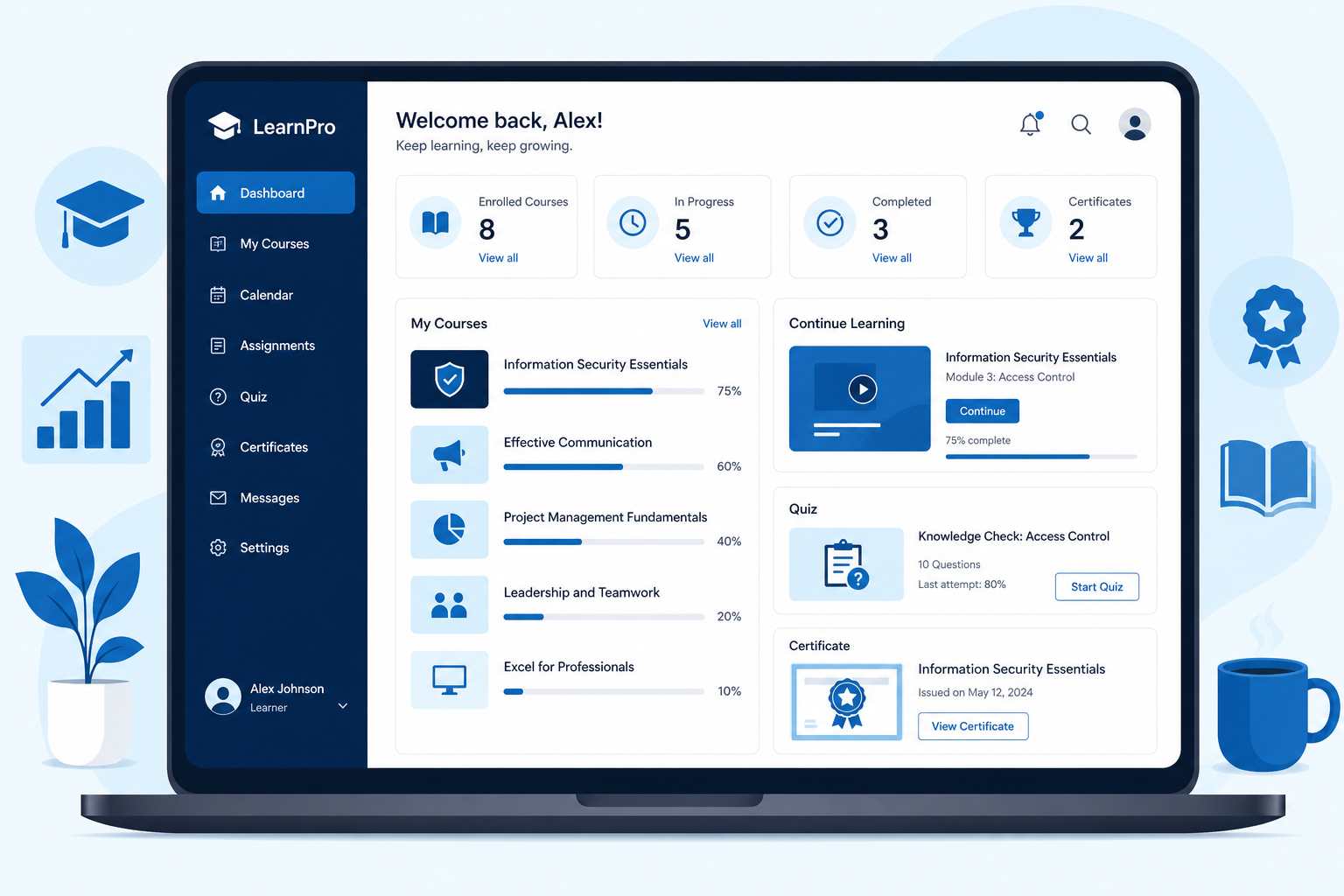Click the Completed checkmark circle icon
This screenshot has height=896, width=1344.
(x=830, y=223)
